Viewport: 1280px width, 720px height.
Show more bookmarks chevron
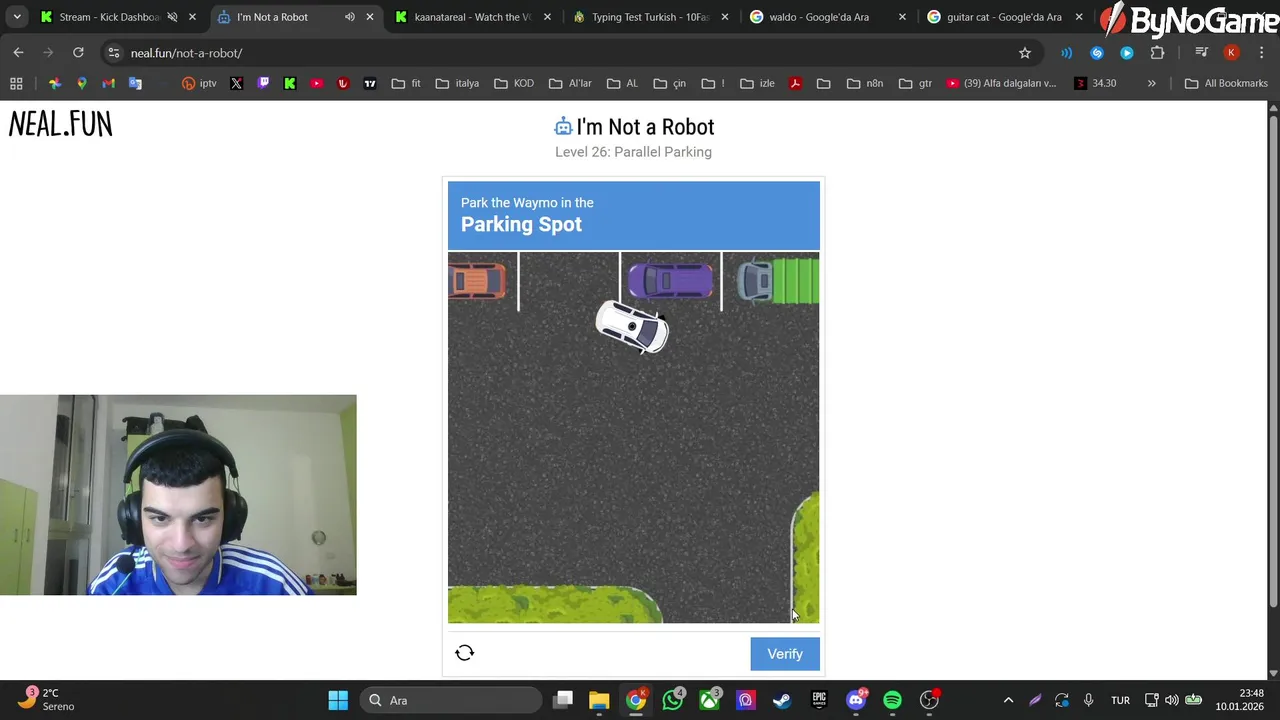tap(1151, 83)
